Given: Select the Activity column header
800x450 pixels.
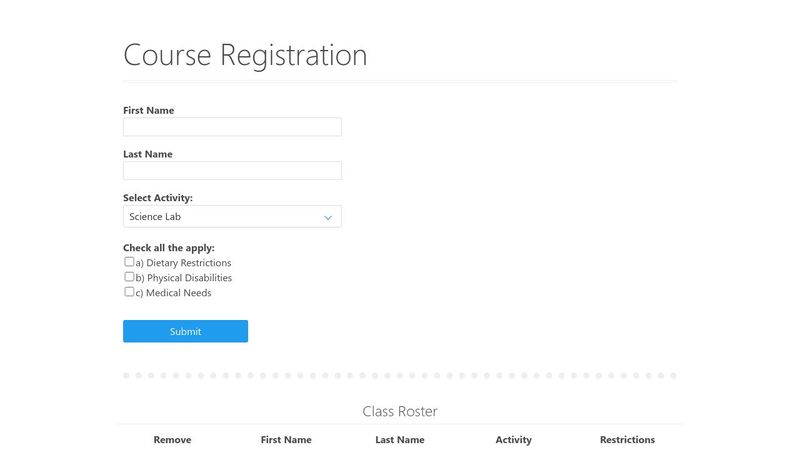Looking at the screenshot, I should coord(514,440).
